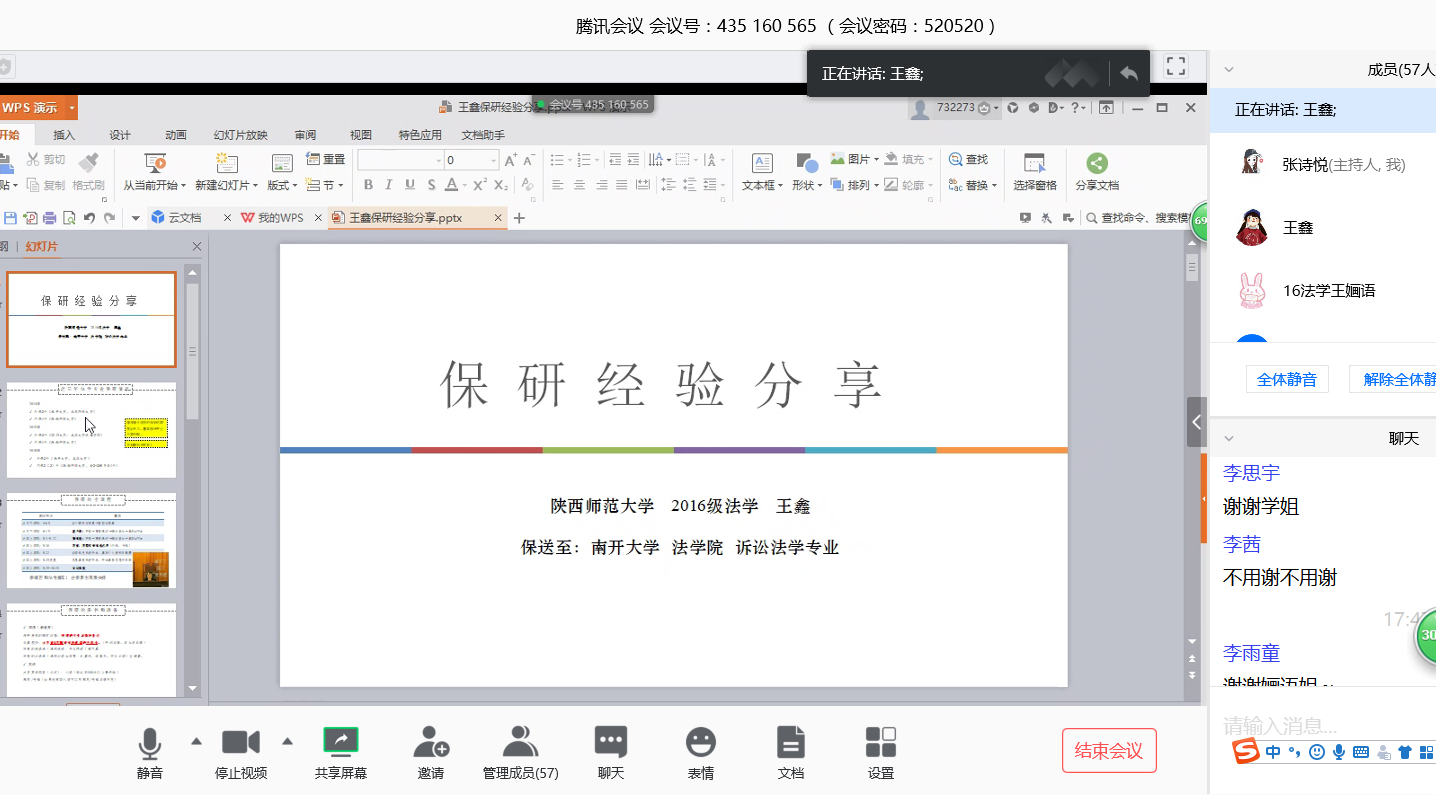The image size is (1436, 795).
Task: Switch to the 插入 ribbon tab
Action: (x=64, y=135)
